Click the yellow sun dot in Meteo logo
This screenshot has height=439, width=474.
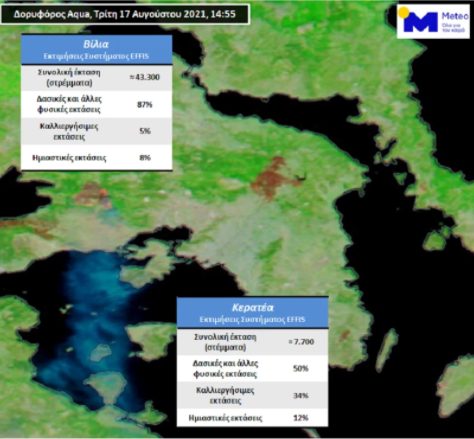tap(404, 12)
